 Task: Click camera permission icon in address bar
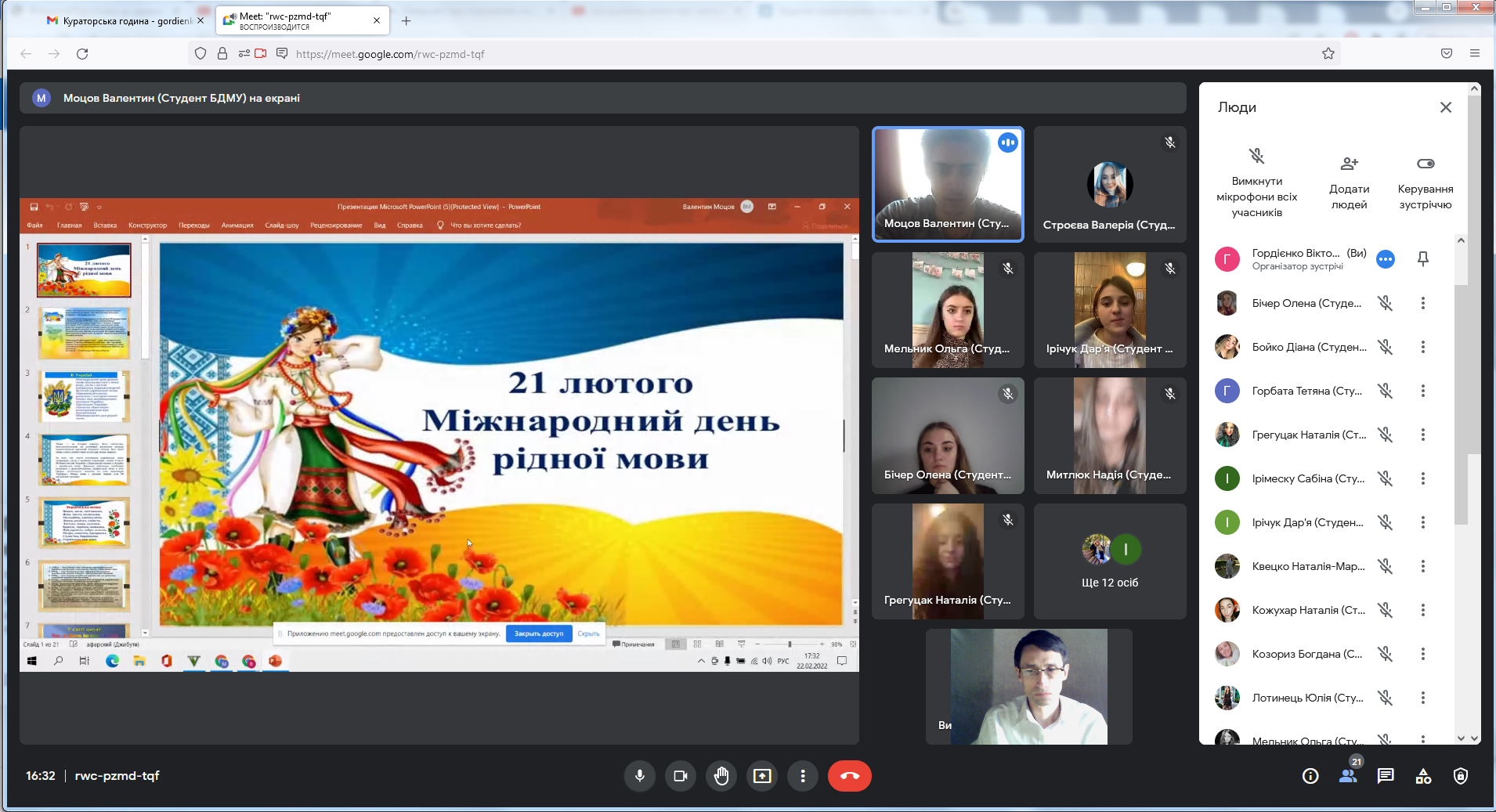coord(261,53)
